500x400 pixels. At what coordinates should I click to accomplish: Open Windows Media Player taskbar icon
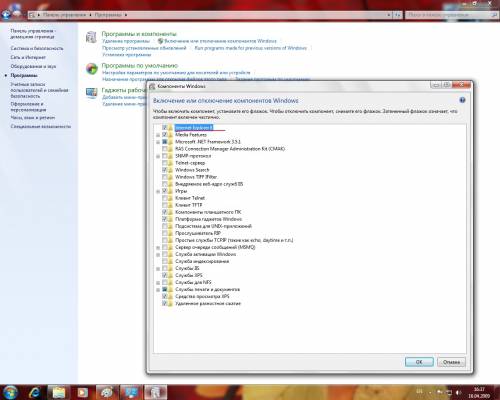(83, 393)
